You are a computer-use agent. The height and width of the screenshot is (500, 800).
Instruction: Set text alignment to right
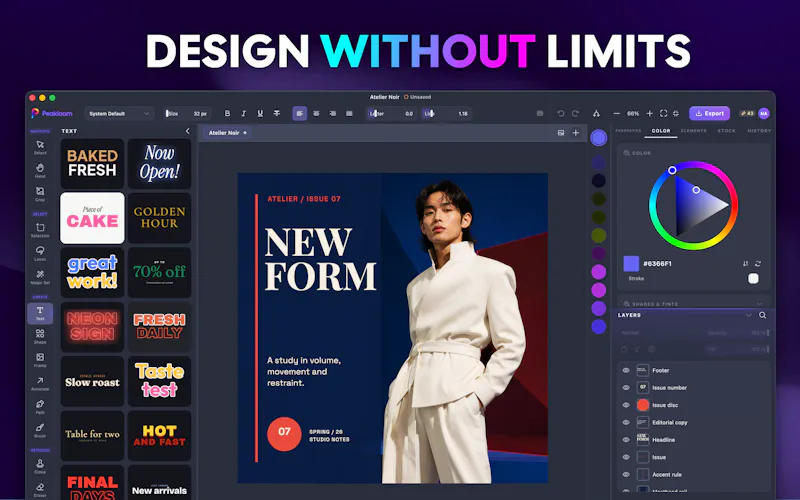(x=333, y=113)
